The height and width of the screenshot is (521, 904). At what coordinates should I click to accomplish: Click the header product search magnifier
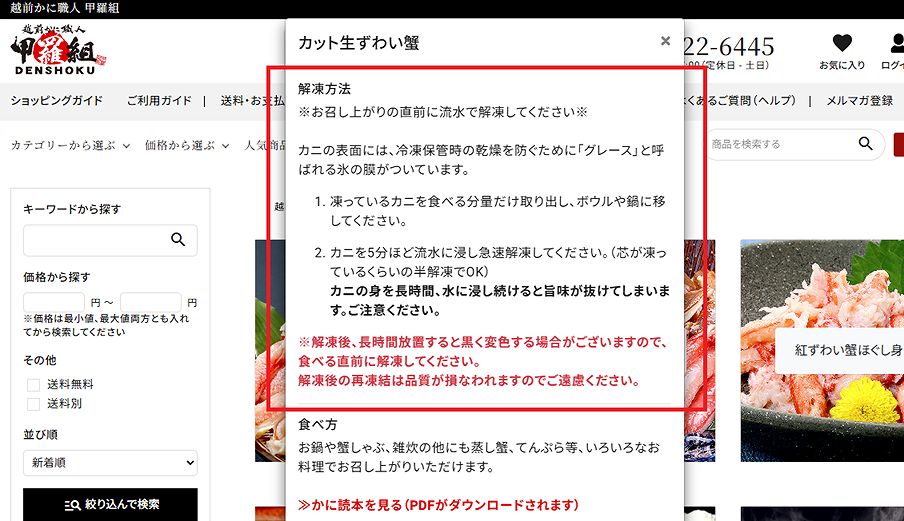[865, 144]
